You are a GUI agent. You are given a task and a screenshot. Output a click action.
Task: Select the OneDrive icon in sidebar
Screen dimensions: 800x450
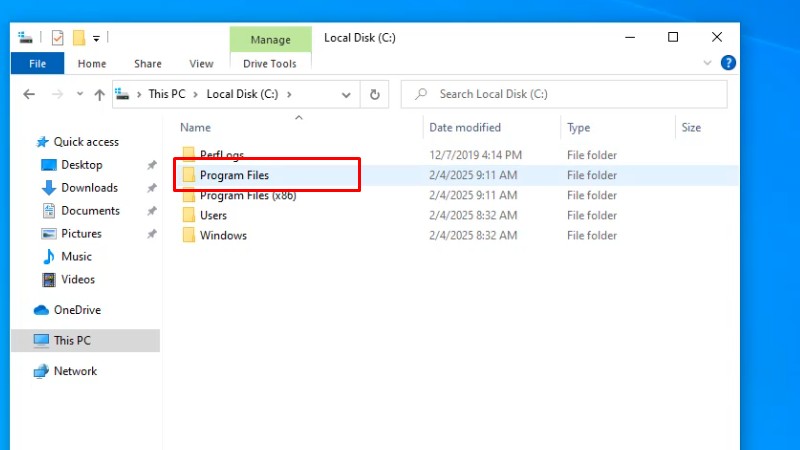point(41,310)
